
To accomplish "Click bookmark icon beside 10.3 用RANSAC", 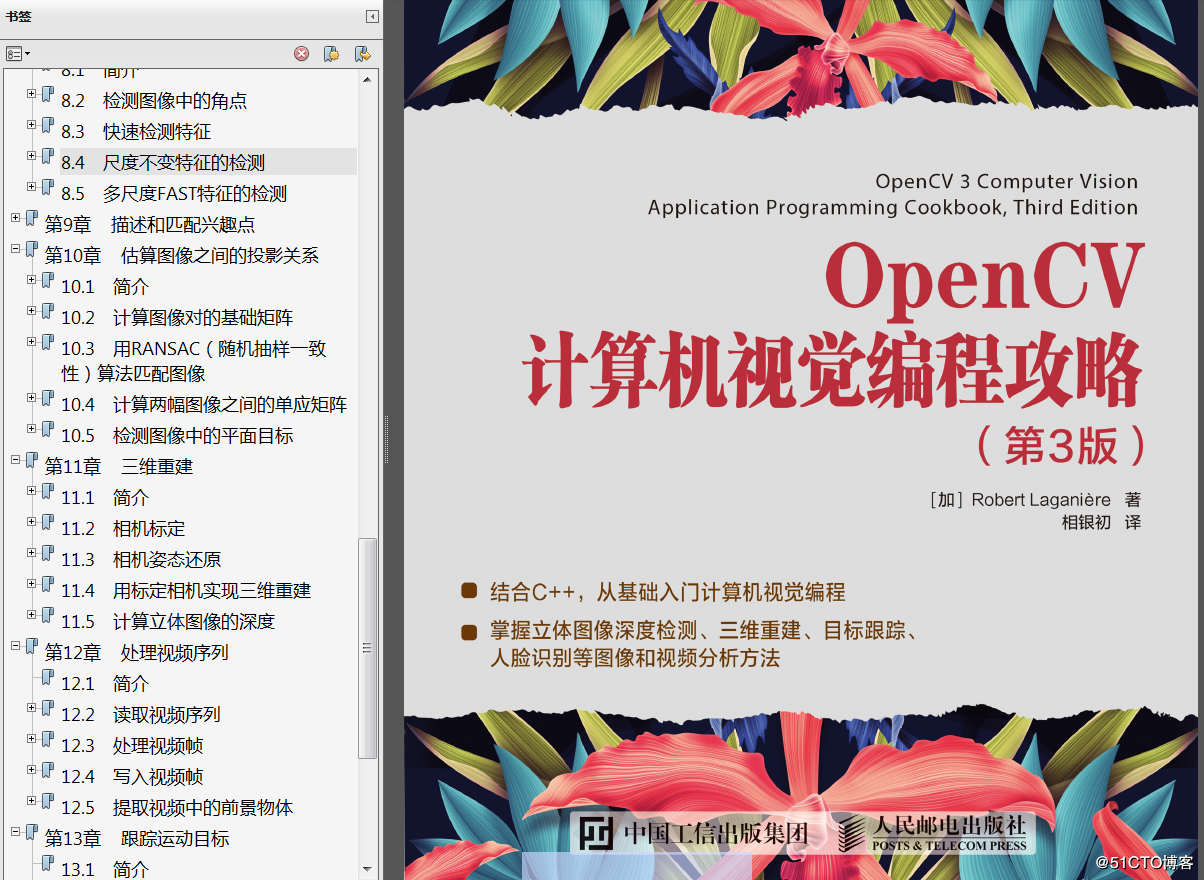I will [x=47, y=342].
